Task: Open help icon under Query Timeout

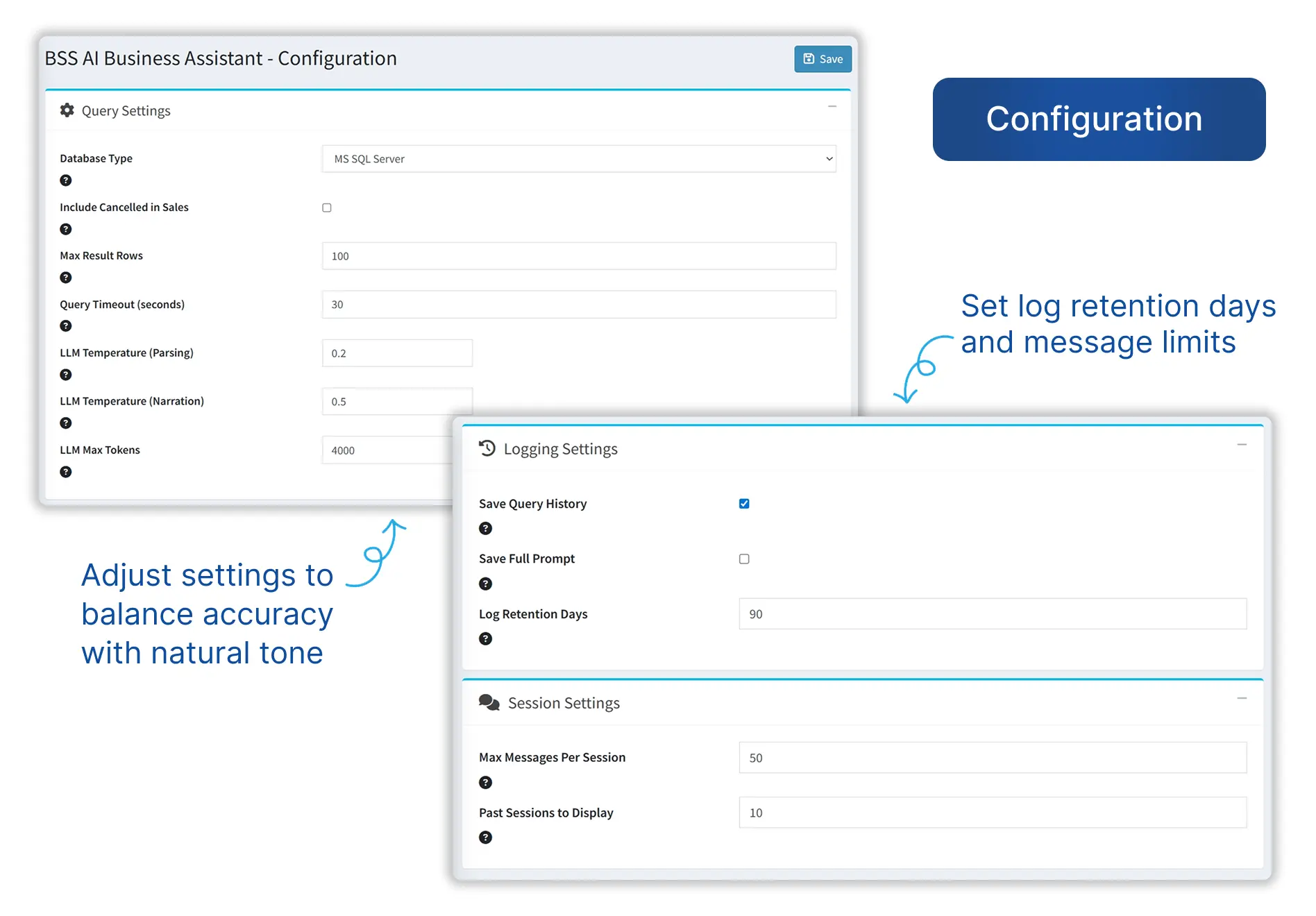Action: click(x=66, y=326)
